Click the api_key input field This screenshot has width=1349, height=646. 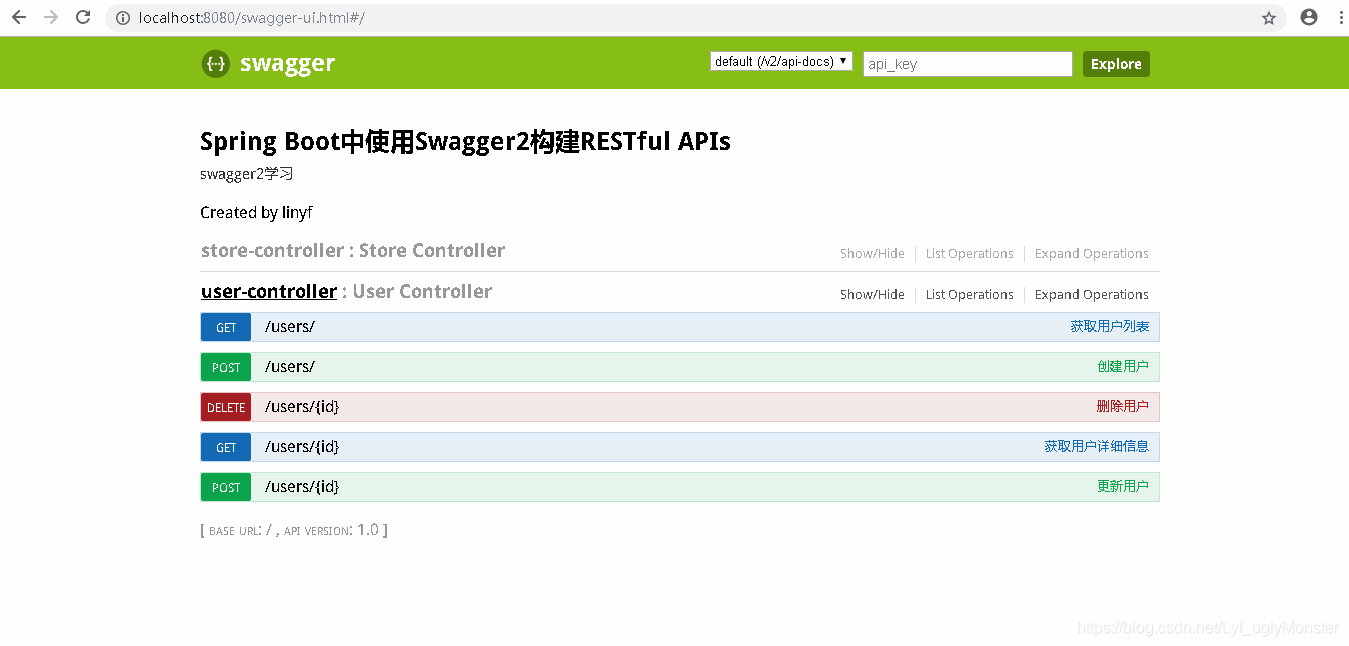968,64
